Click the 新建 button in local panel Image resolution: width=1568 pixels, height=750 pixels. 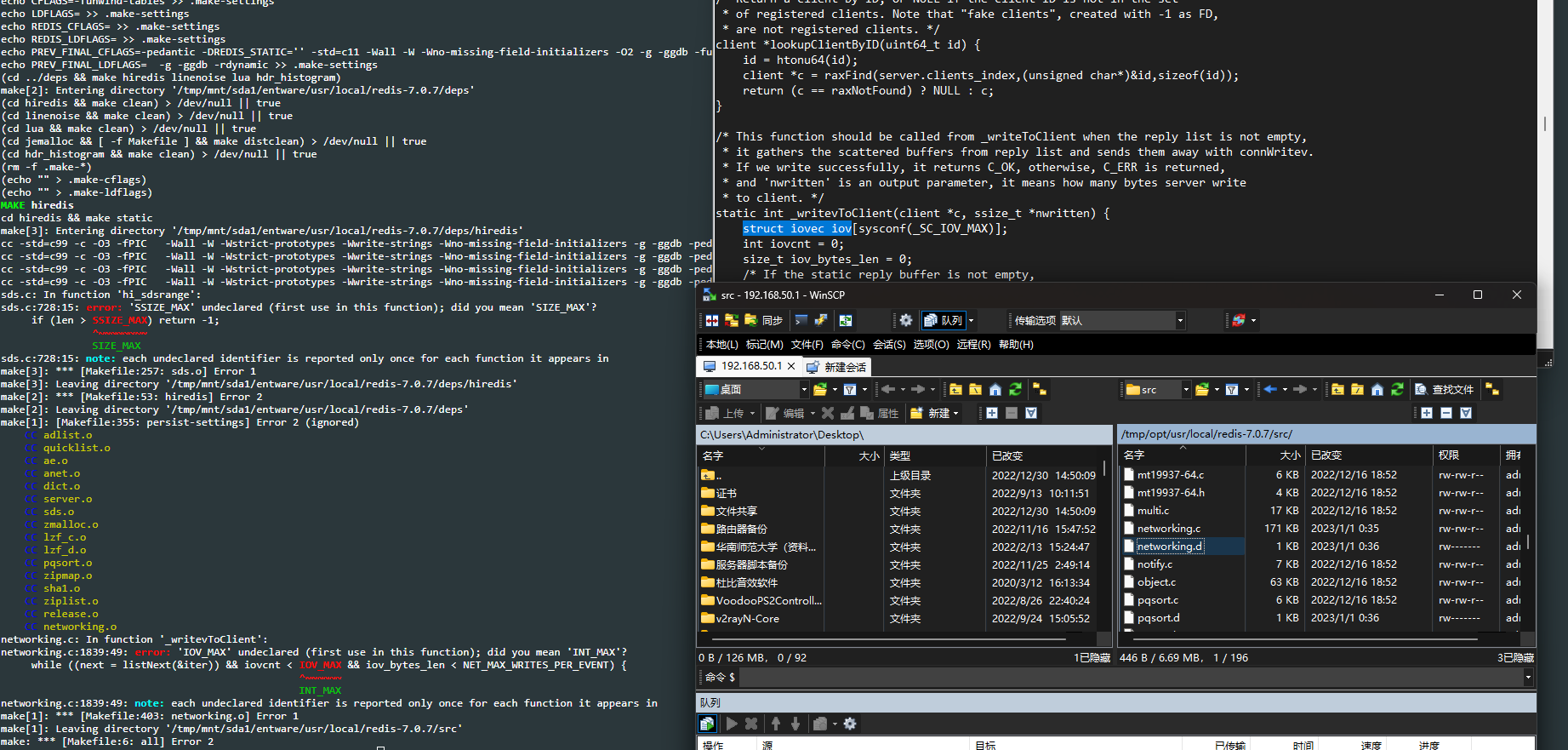934,413
